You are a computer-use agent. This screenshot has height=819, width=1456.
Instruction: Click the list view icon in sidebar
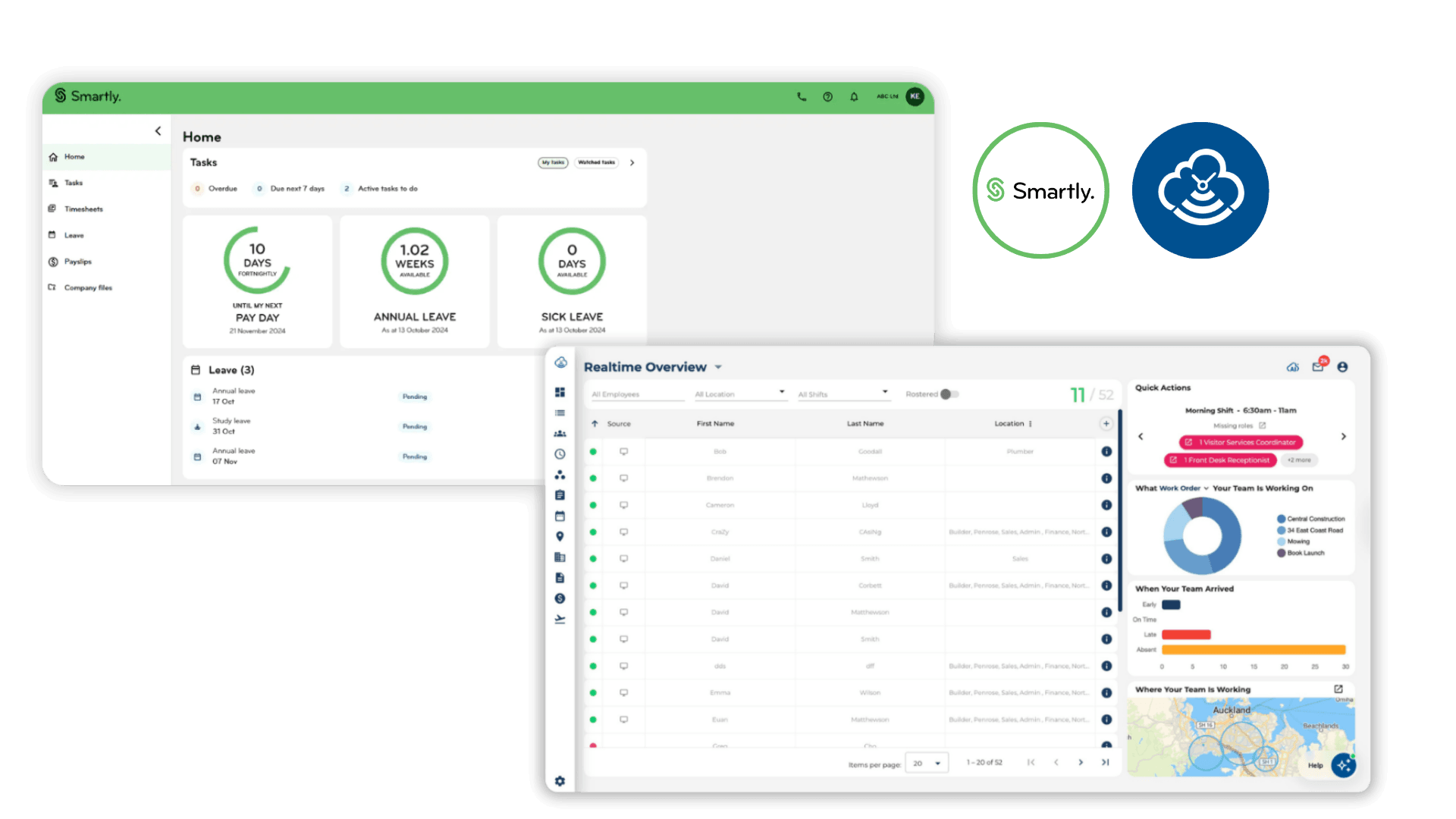(x=560, y=413)
